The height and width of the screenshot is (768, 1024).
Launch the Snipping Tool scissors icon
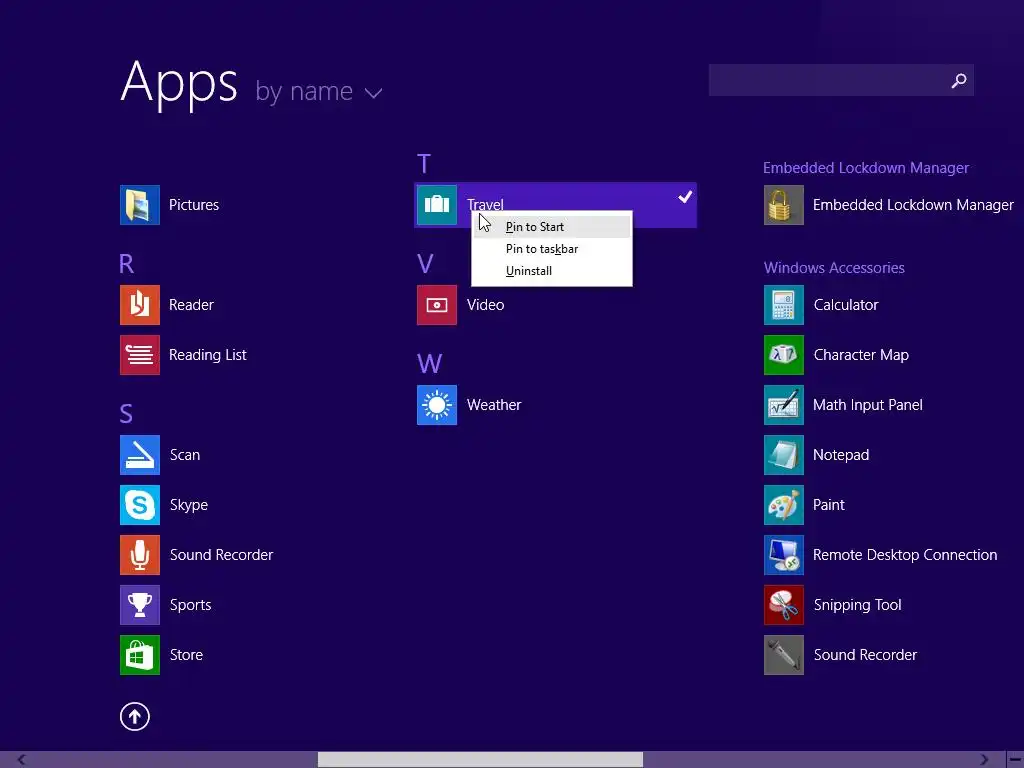(784, 605)
